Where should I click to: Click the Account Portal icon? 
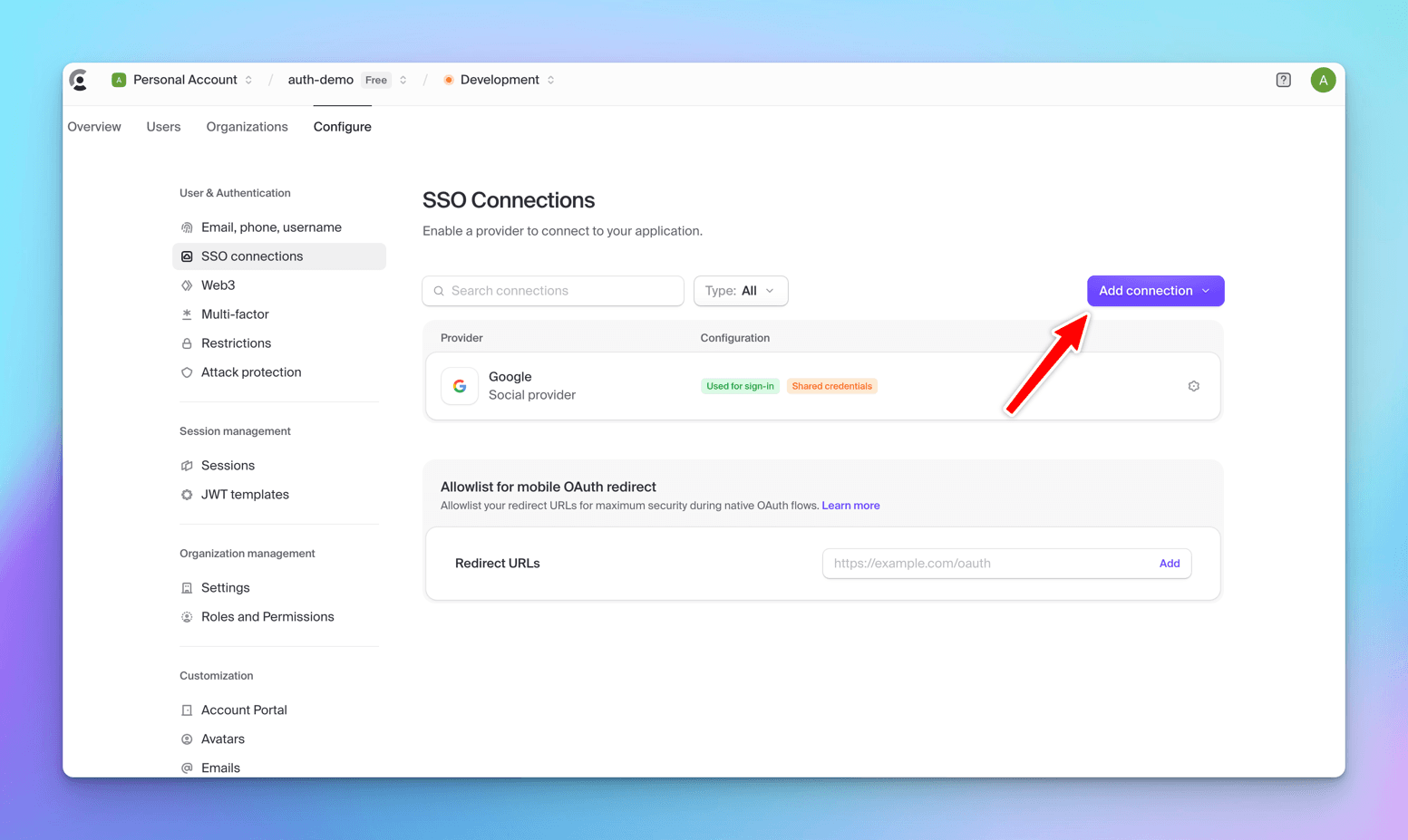point(187,710)
